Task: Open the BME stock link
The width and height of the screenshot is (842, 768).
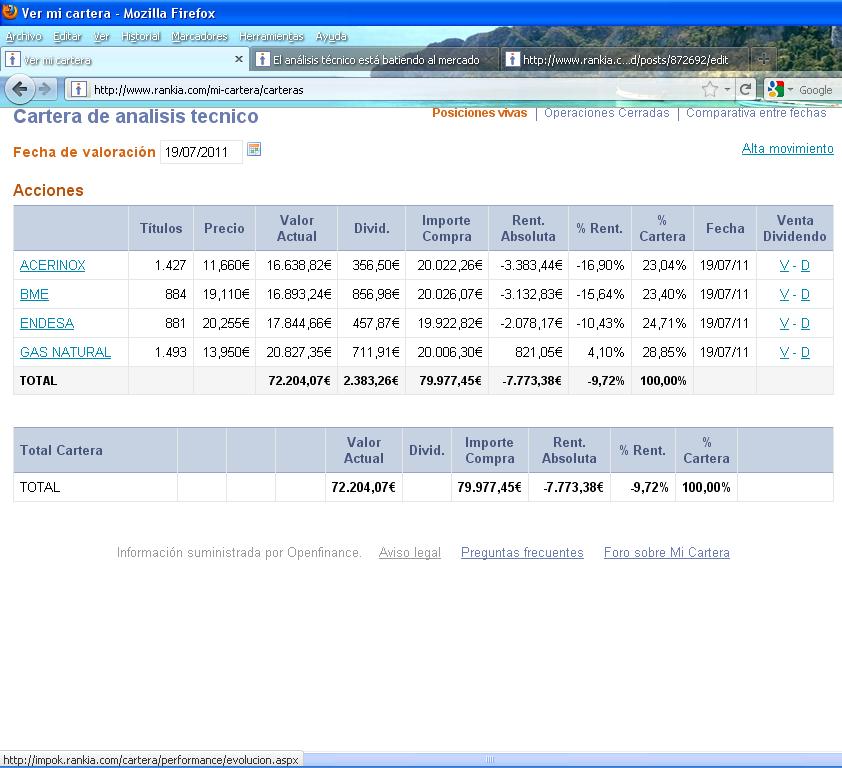Action: click(34, 294)
